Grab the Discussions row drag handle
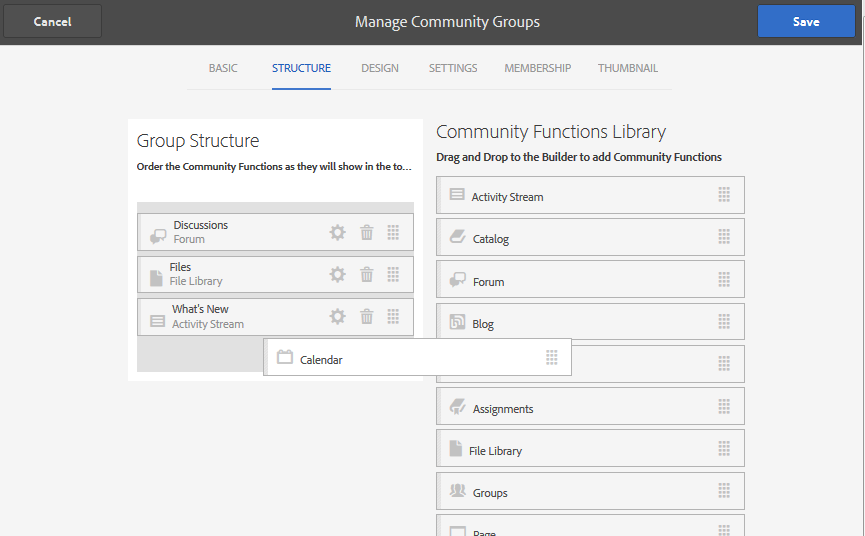This screenshot has height=536, width=865. point(393,233)
